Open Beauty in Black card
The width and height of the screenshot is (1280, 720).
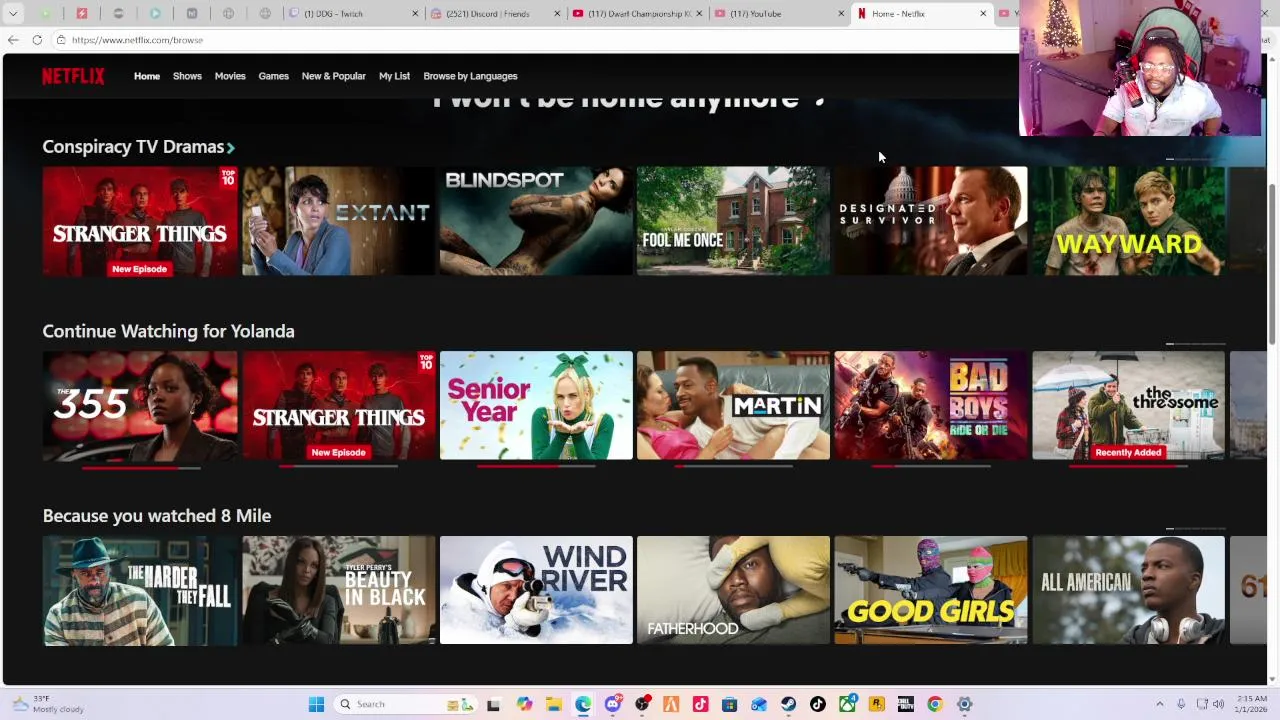point(338,590)
